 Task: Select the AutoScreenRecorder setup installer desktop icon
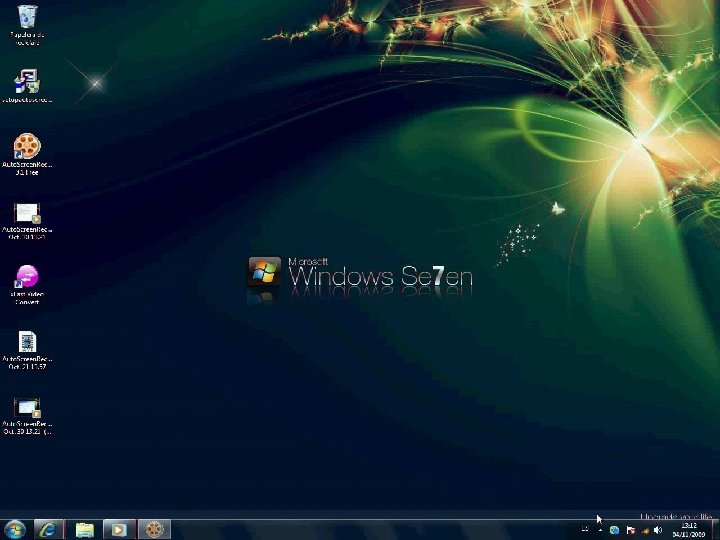27,86
